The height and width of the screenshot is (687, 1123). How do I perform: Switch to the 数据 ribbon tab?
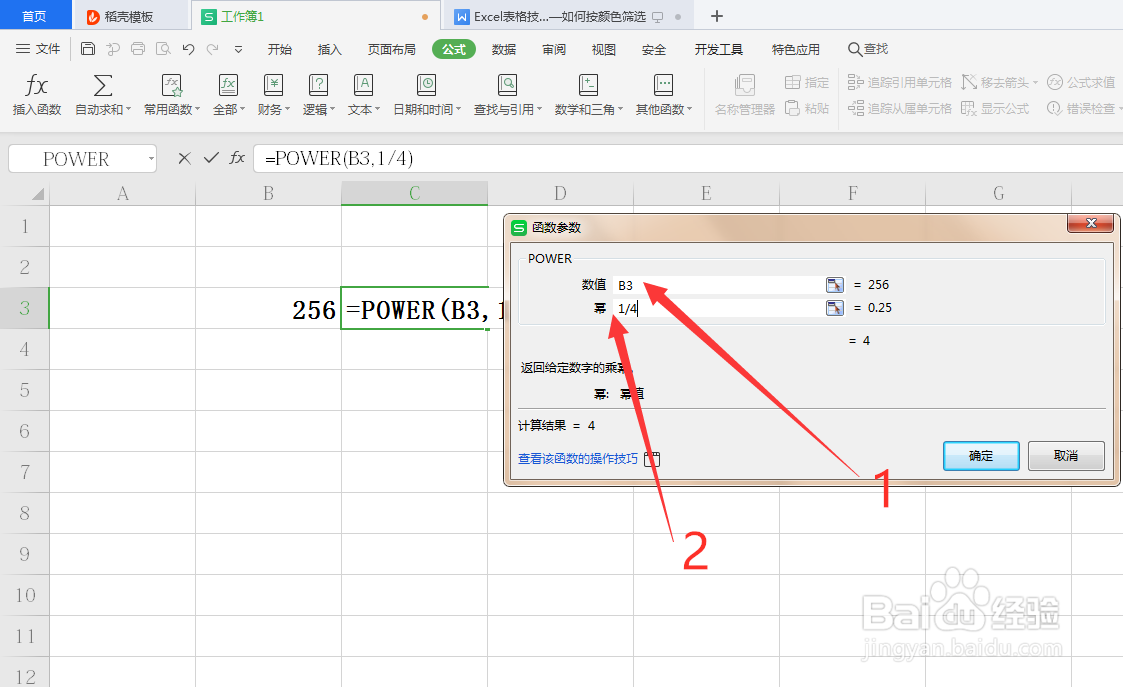(x=504, y=49)
